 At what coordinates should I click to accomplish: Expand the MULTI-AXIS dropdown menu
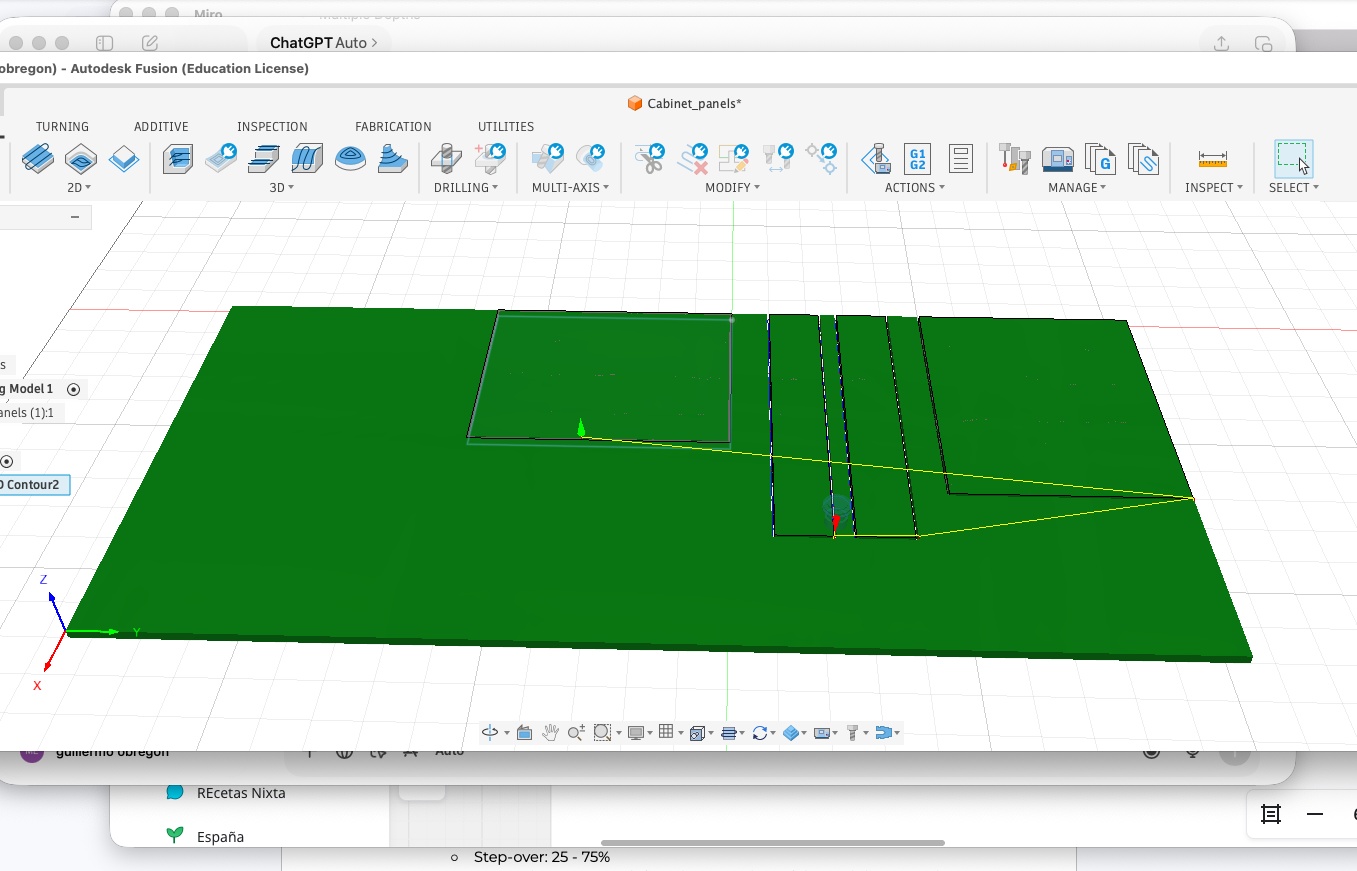tap(570, 187)
